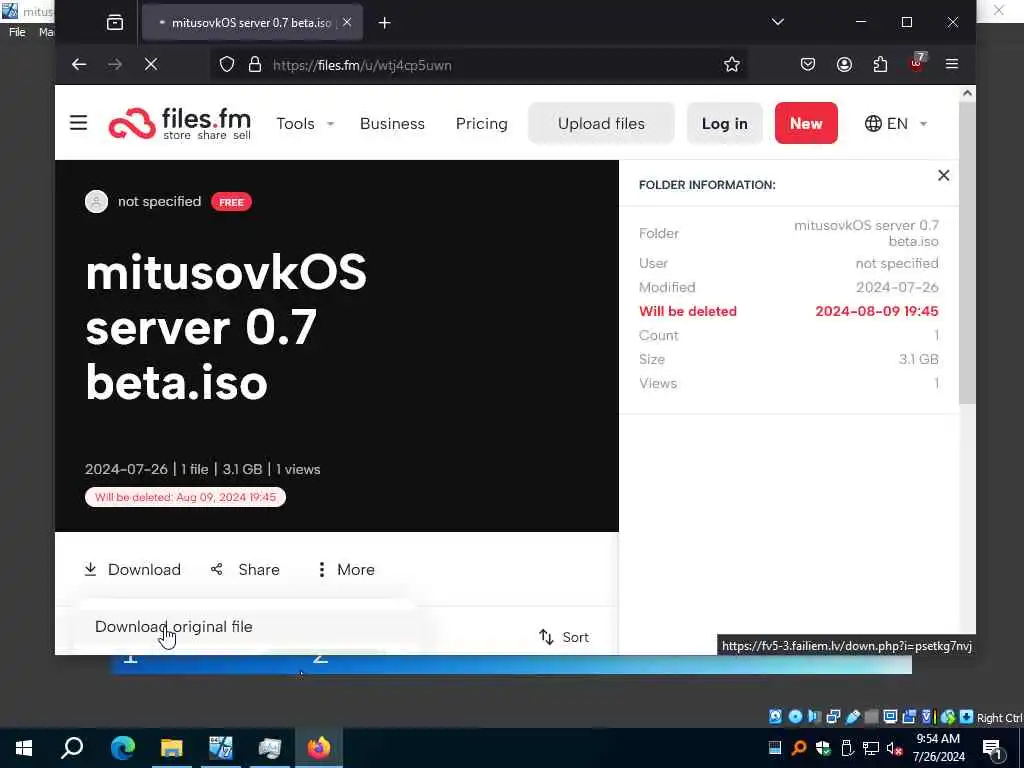This screenshot has height=768, width=1024.
Task: Click the Windows Security tray icon
Action: pos(823,748)
